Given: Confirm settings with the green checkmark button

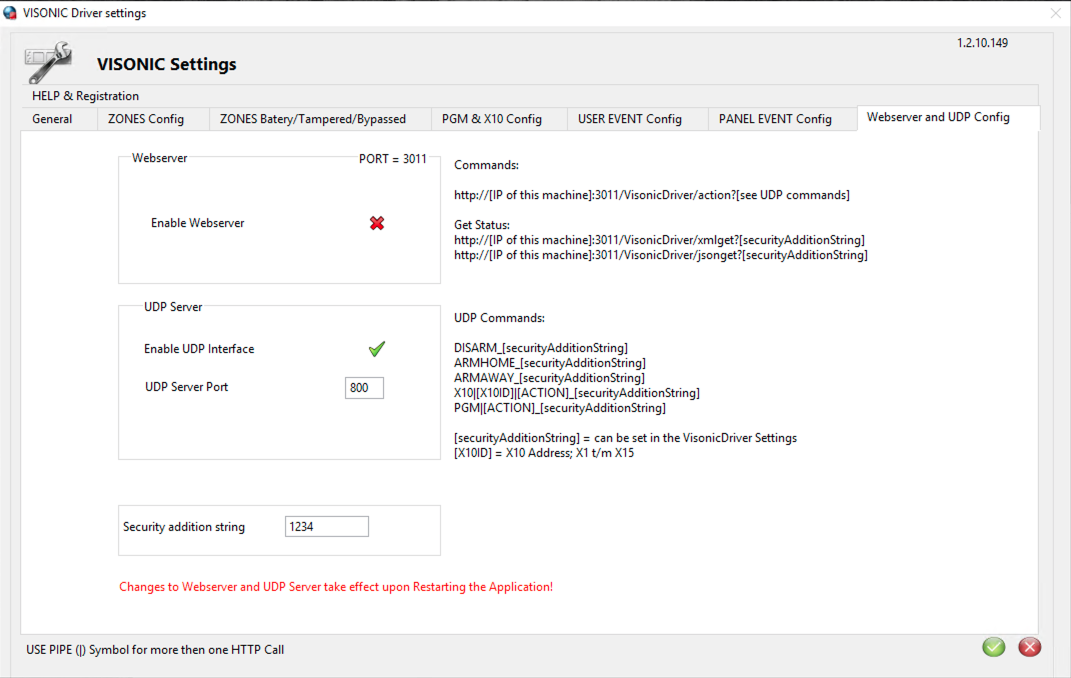Looking at the screenshot, I should 994,647.
